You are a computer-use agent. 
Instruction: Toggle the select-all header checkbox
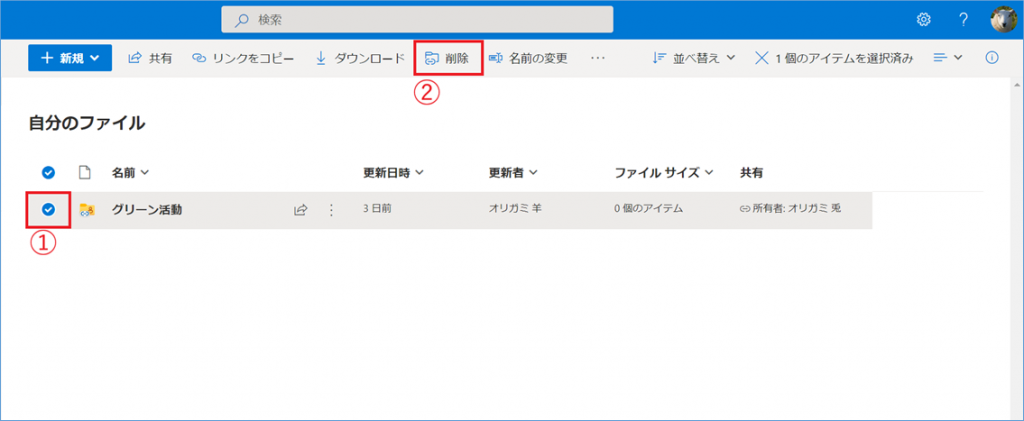(48, 173)
